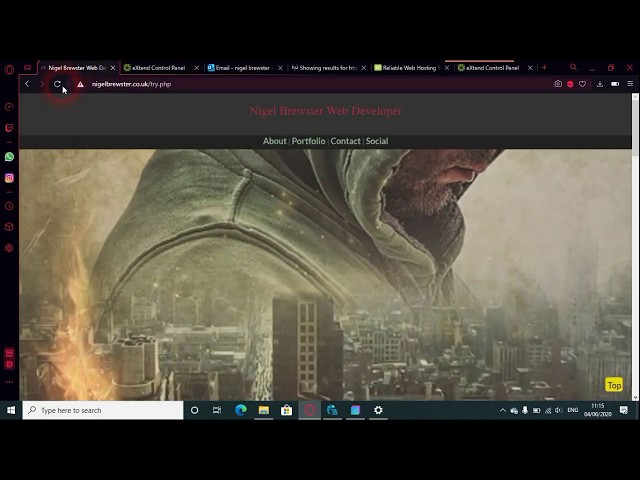
Task: Close the Nigel Brewster Web Dev tab
Action: pos(113,68)
